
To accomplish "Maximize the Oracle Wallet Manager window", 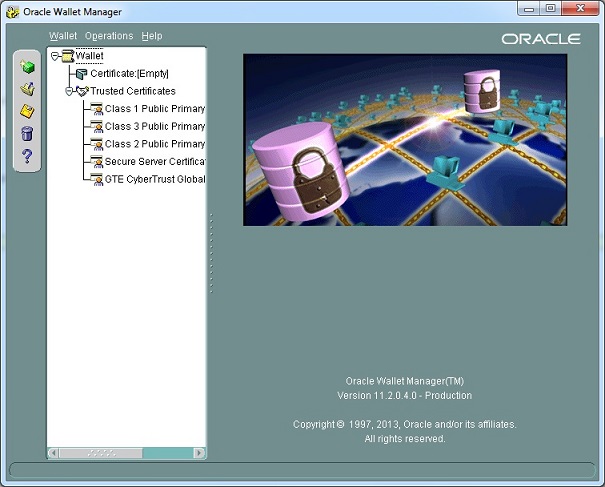I will 550,9.
